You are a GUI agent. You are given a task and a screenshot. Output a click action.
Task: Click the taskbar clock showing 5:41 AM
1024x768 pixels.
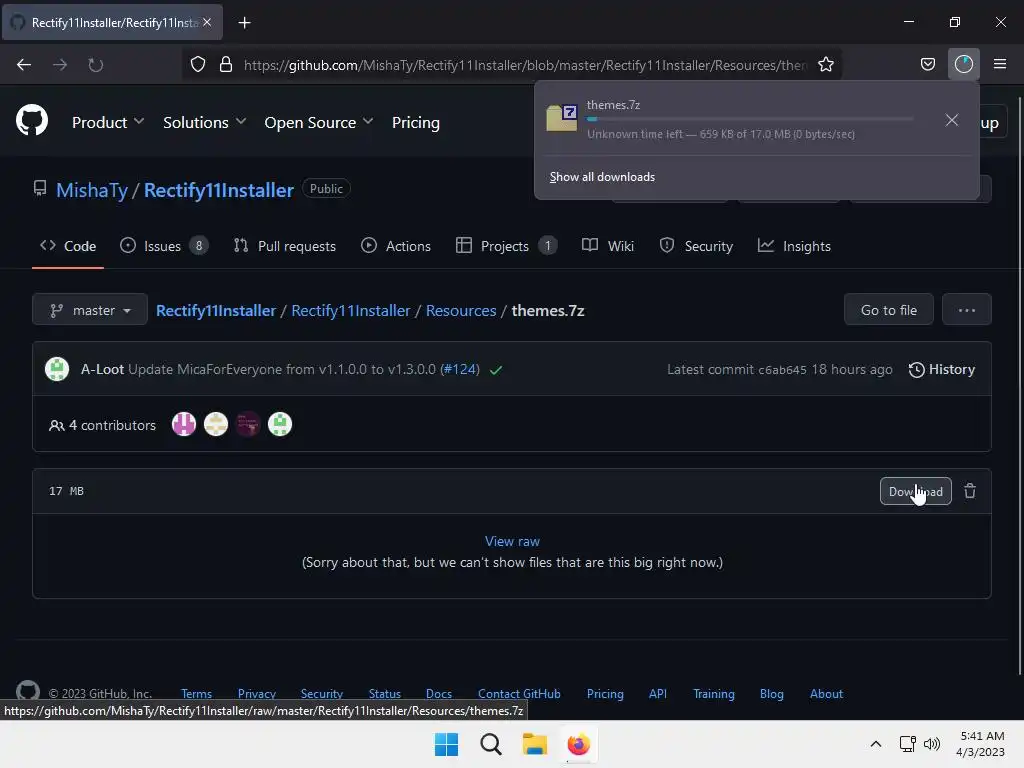980,744
